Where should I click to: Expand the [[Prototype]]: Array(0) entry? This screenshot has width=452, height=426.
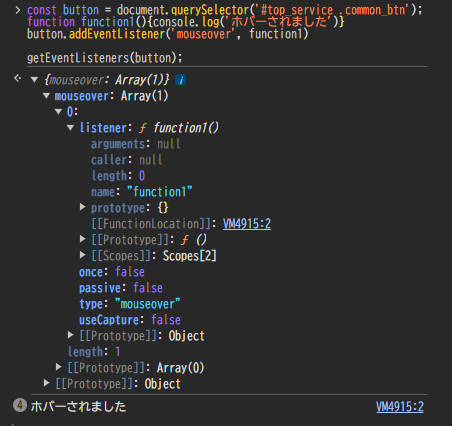coord(59,367)
